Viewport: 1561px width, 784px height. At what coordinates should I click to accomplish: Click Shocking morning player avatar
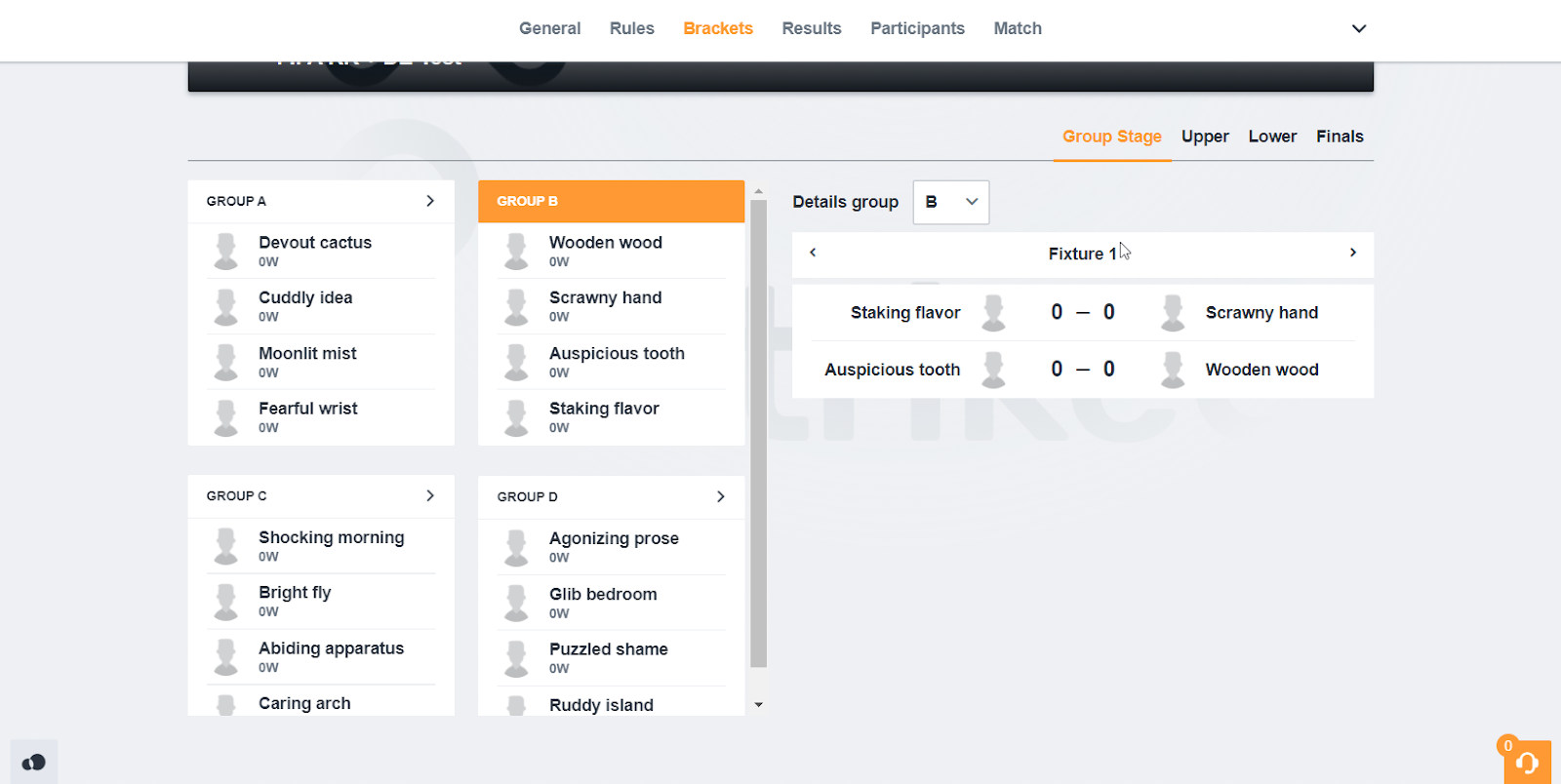[x=225, y=546]
